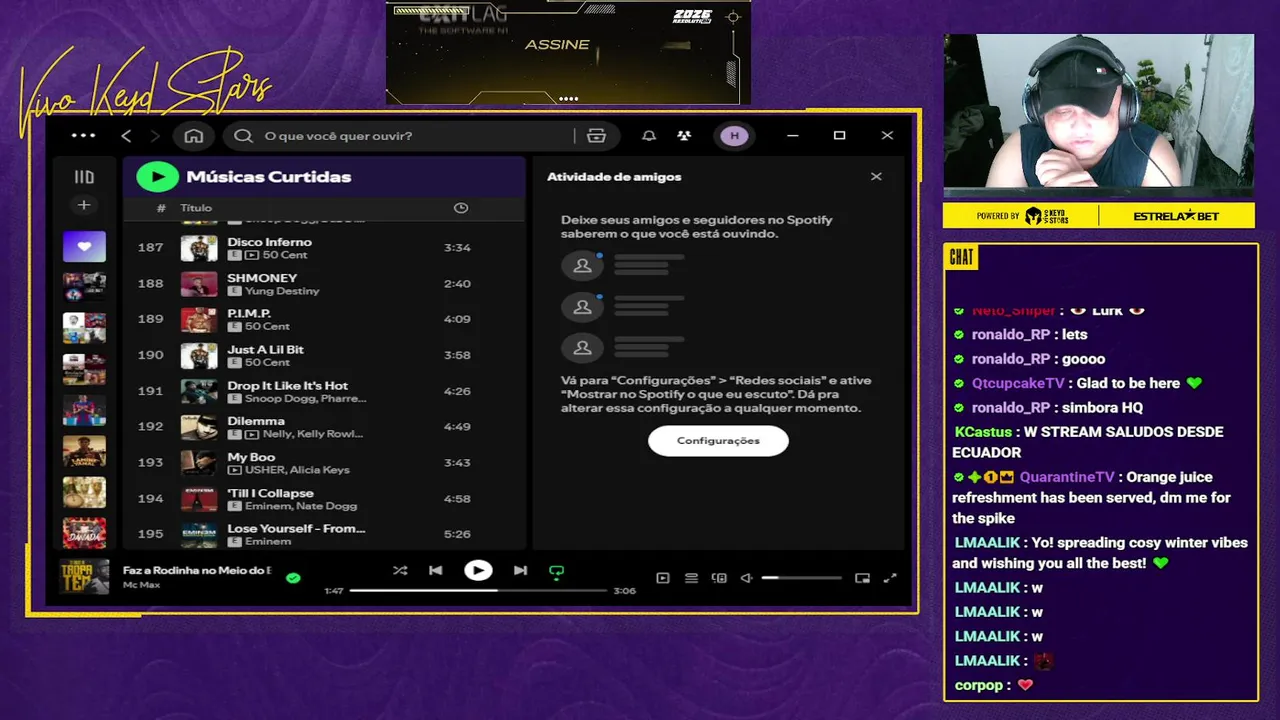Toggle shuffle playback
The height and width of the screenshot is (720, 1280).
point(400,571)
